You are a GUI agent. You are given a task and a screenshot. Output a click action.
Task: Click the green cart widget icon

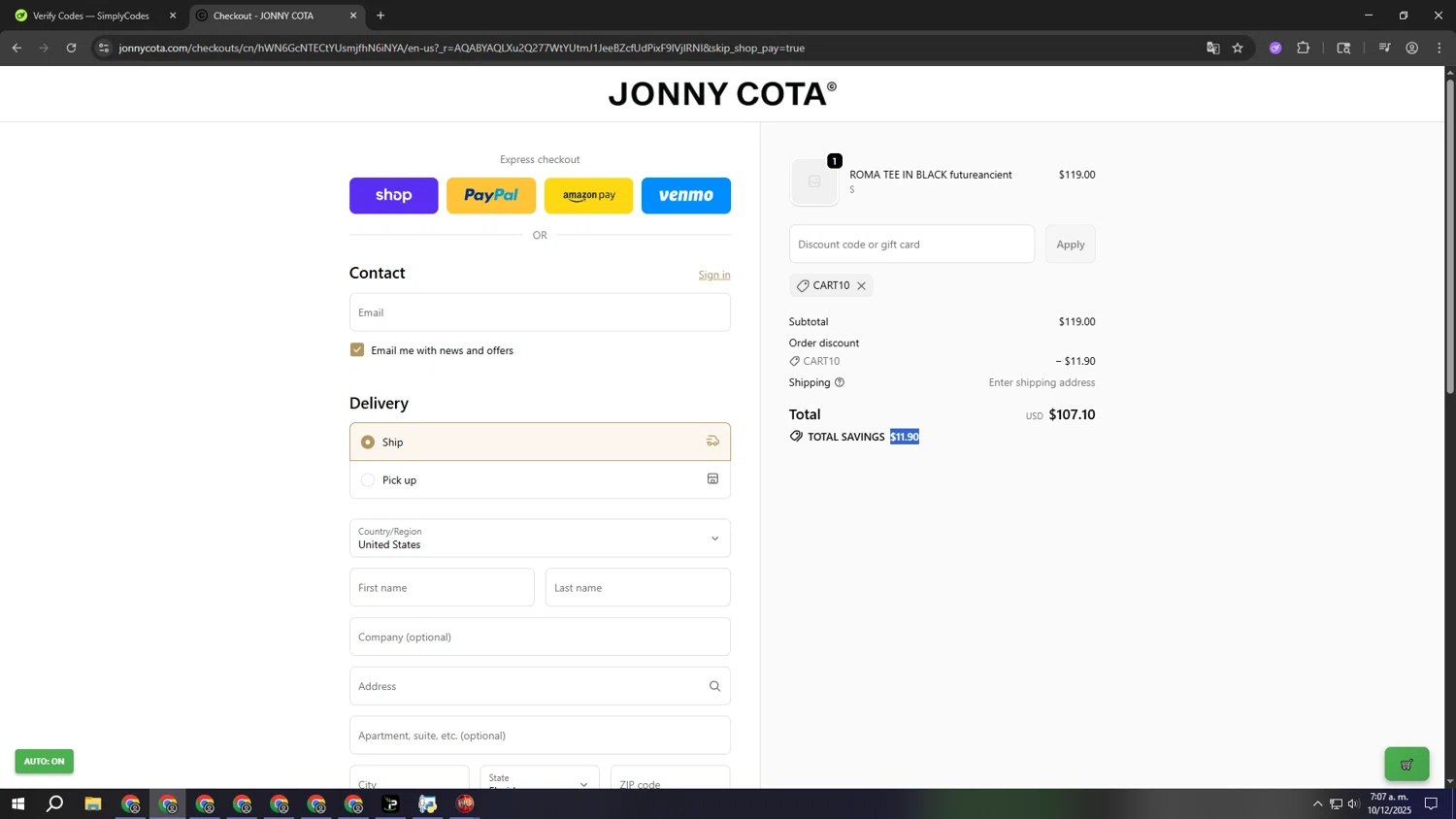click(1406, 765)
